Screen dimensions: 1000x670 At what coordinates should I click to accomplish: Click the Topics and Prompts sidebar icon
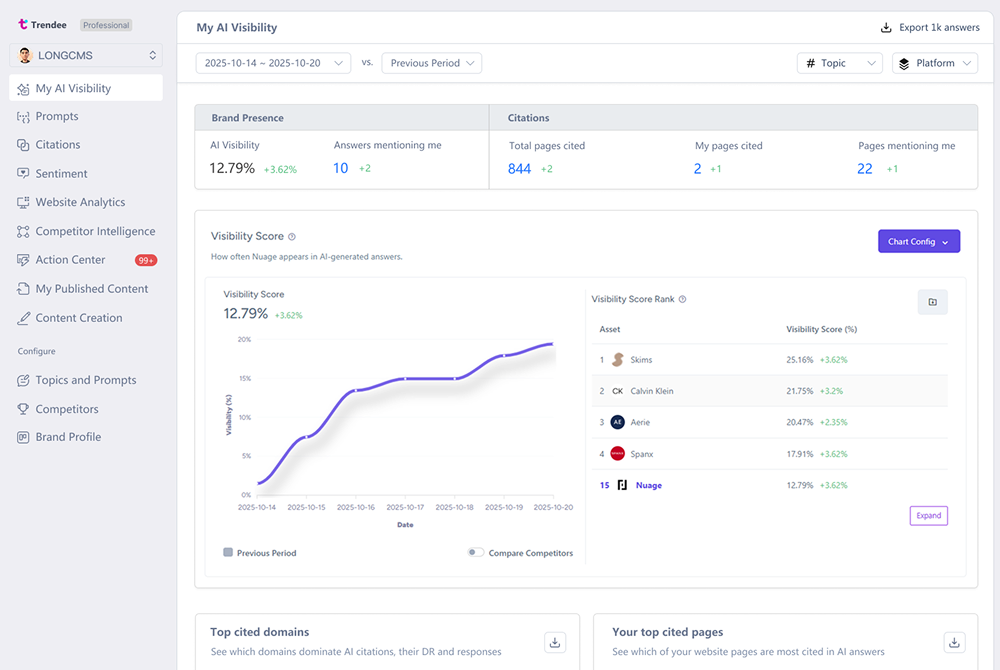click(23, 381)
